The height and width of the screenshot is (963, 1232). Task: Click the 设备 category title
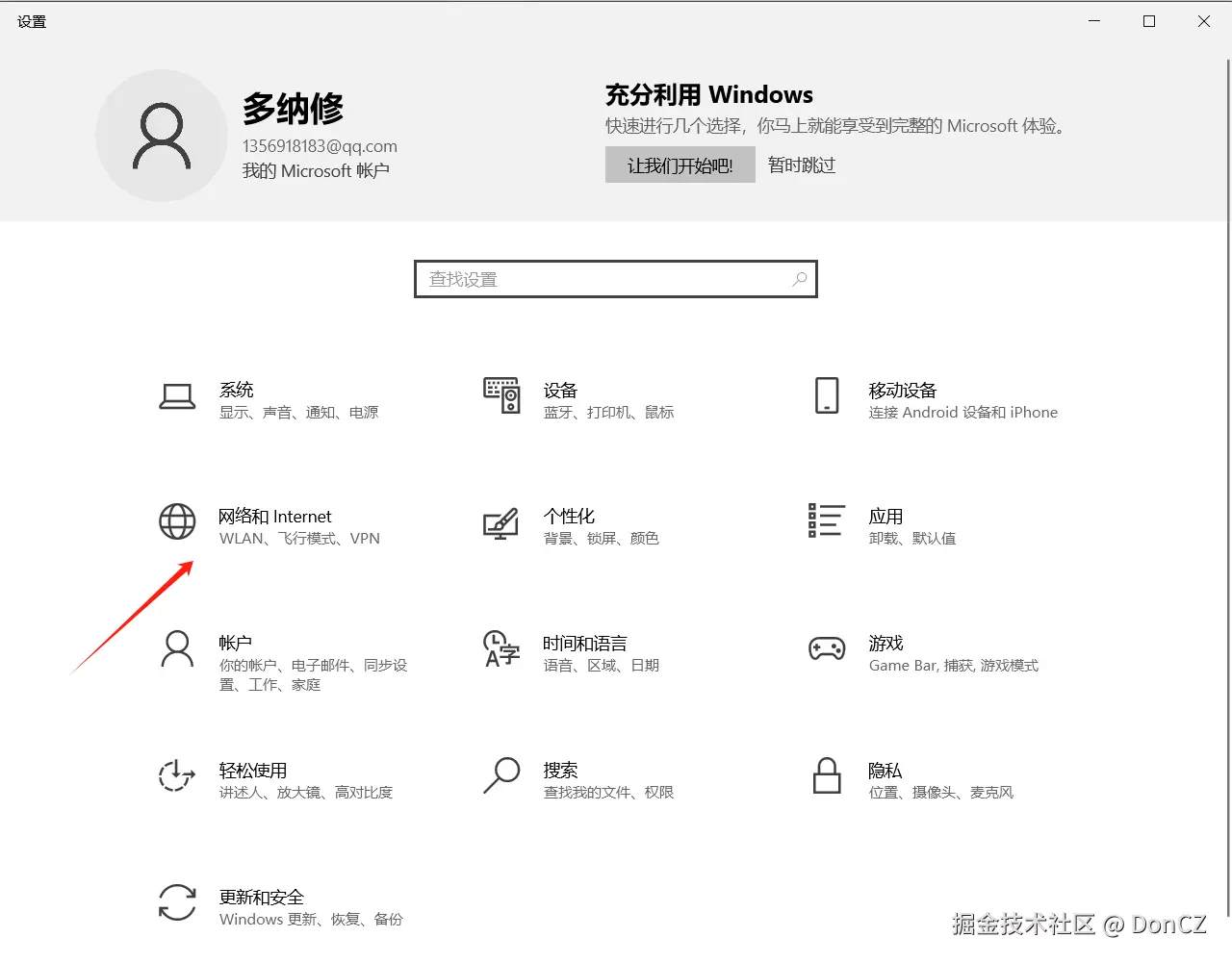(560, 390)
